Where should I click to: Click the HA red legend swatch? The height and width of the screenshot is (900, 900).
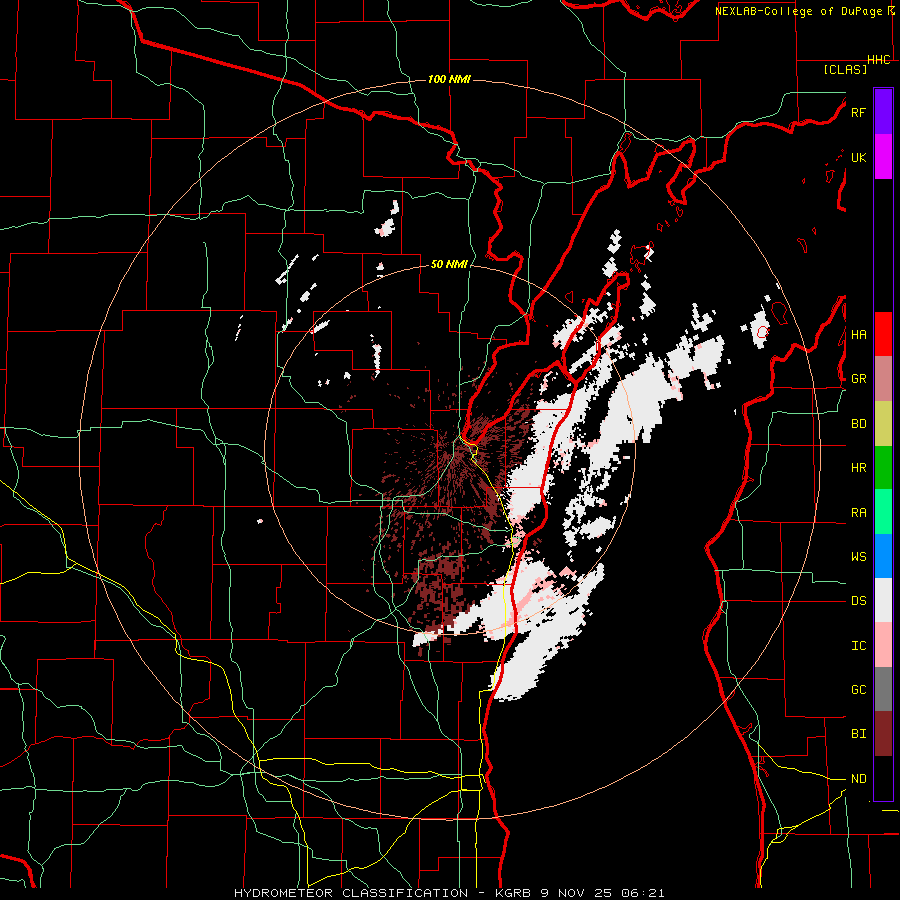click(x=883, y=334)
